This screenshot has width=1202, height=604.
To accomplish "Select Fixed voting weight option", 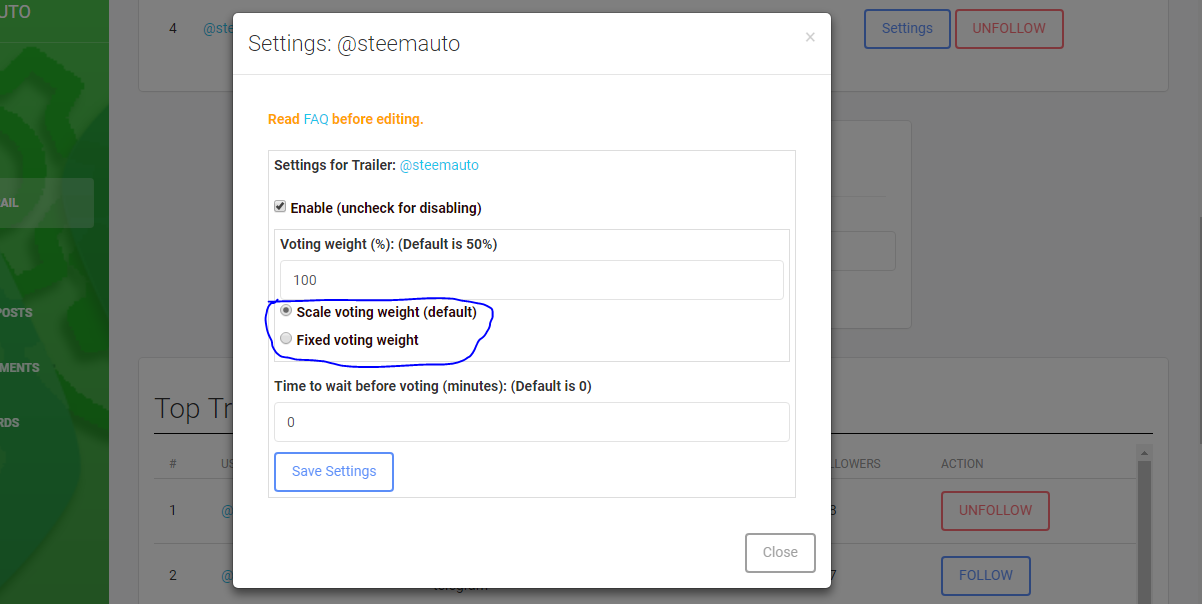I will click(286, 339).
